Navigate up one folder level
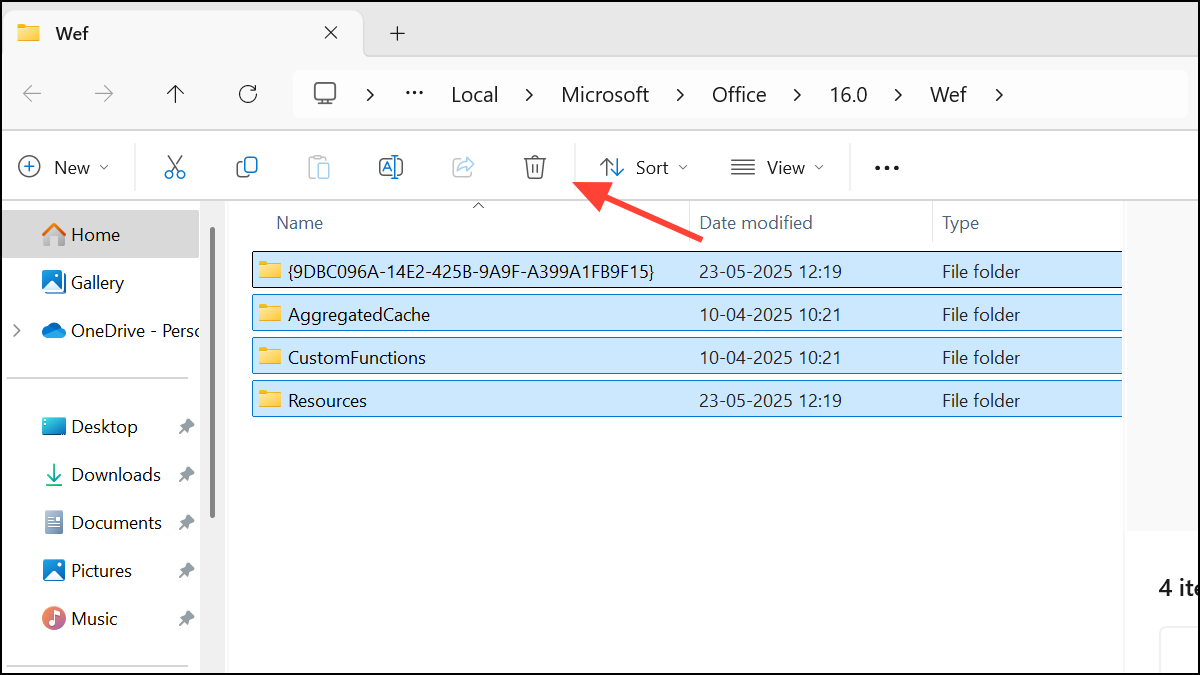 (x=175, y=94)
